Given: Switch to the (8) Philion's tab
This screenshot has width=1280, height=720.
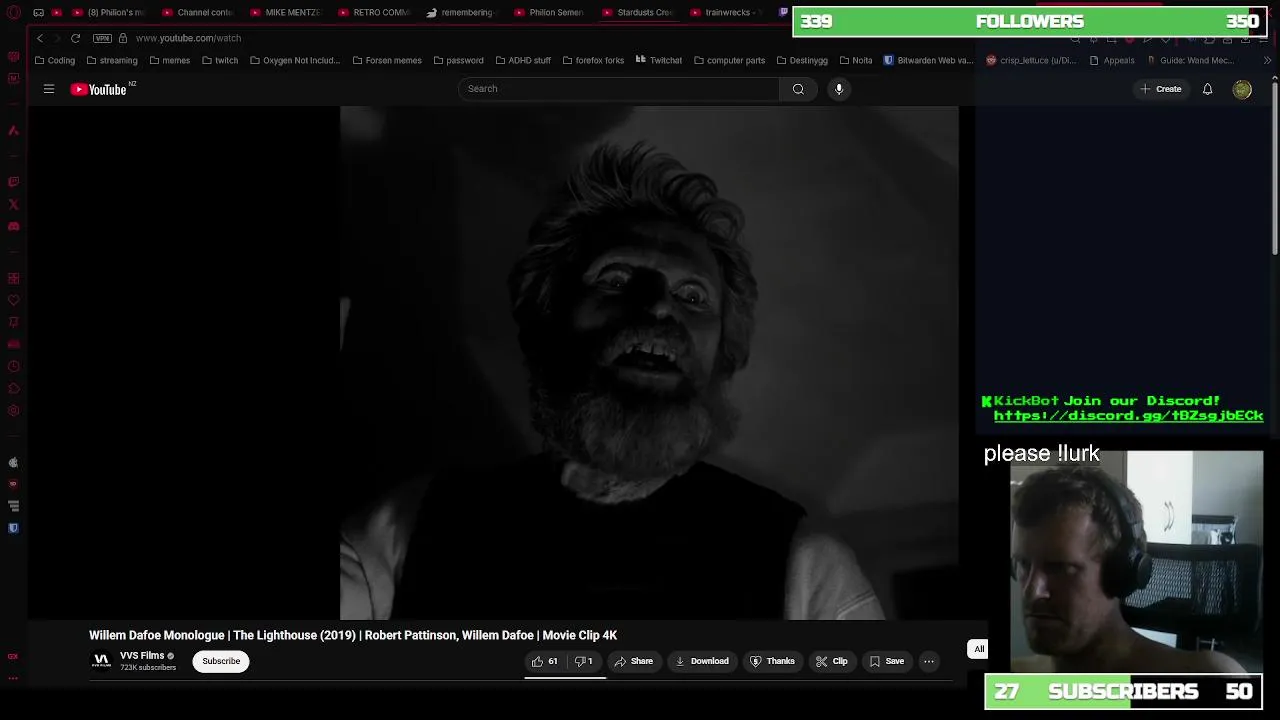Looking at the screenshot, I should [x=109, y=13].
